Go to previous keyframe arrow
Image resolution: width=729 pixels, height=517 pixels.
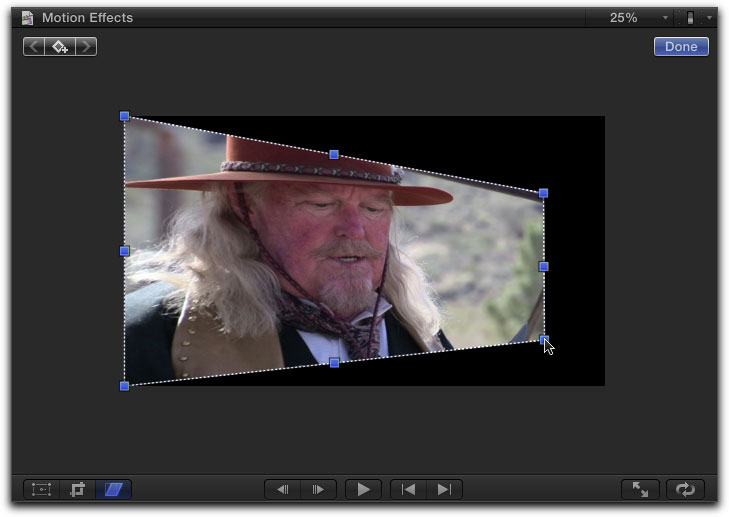coord(34,47)
